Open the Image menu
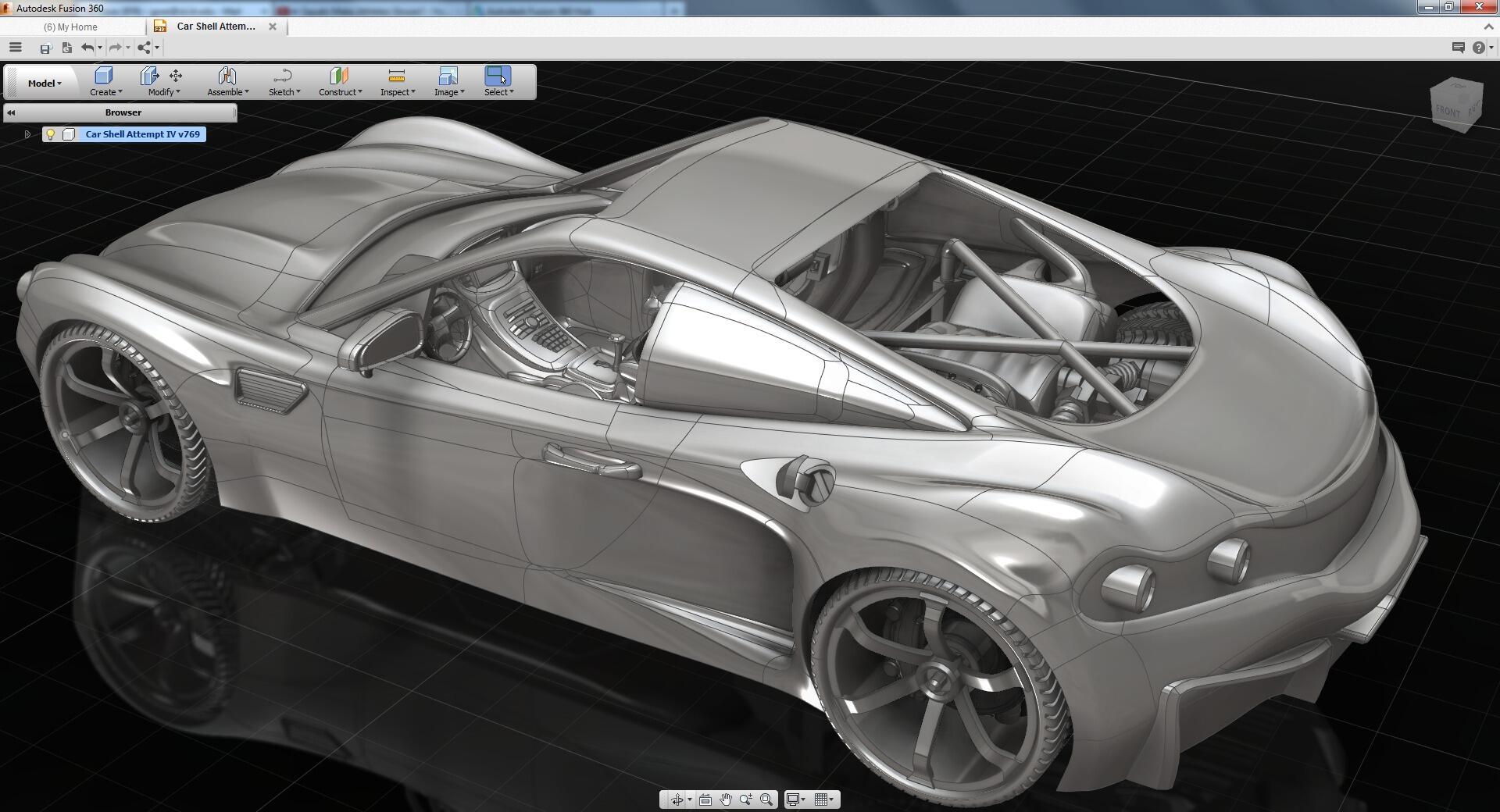Image resolution: width=1500 pixels, height=812 pixels. pos(449,92)
